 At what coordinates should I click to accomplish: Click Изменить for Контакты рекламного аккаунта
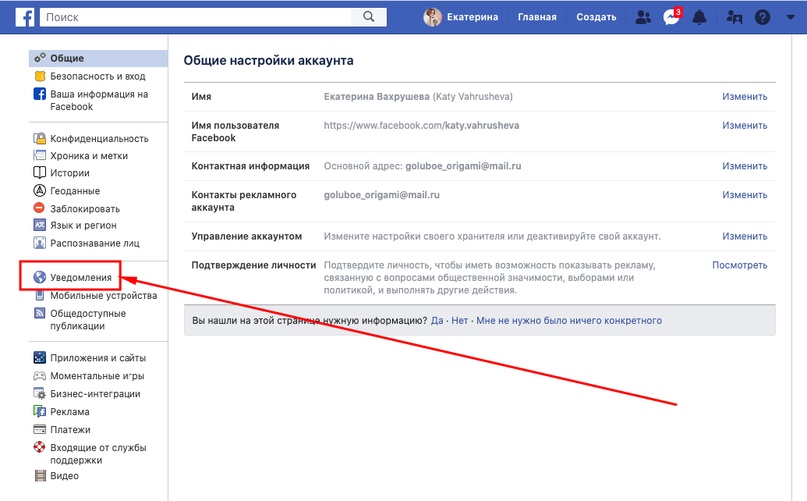tap(744, 195)
